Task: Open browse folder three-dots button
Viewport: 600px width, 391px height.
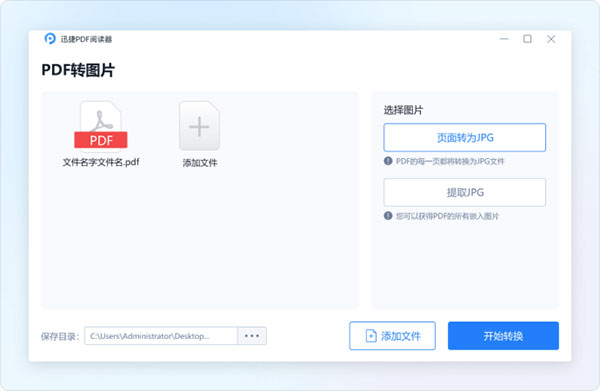Action: pos(252,336)
